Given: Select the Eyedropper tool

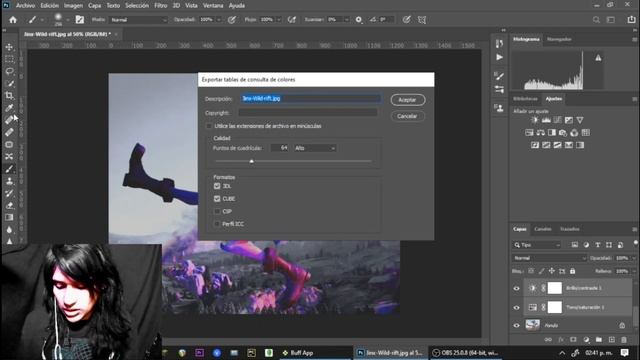Looking at the screenshot, I should (x=9, y=108).
